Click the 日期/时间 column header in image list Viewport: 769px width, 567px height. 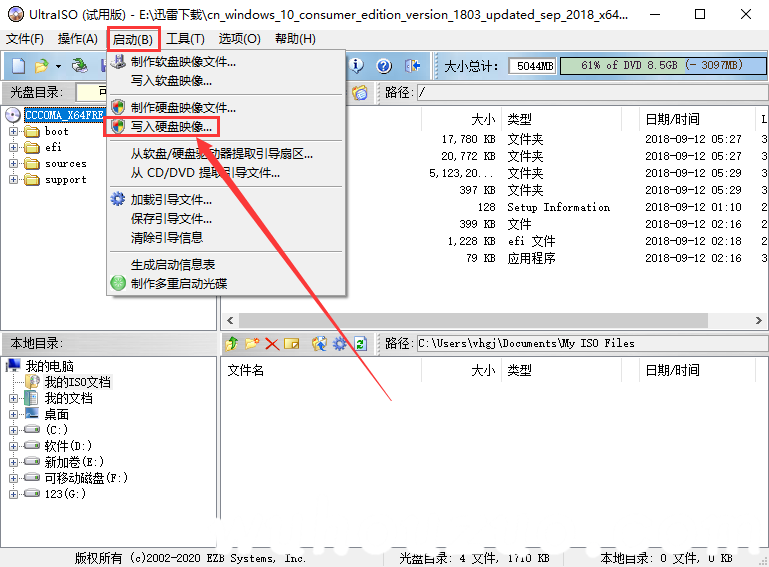pos(673,119)
